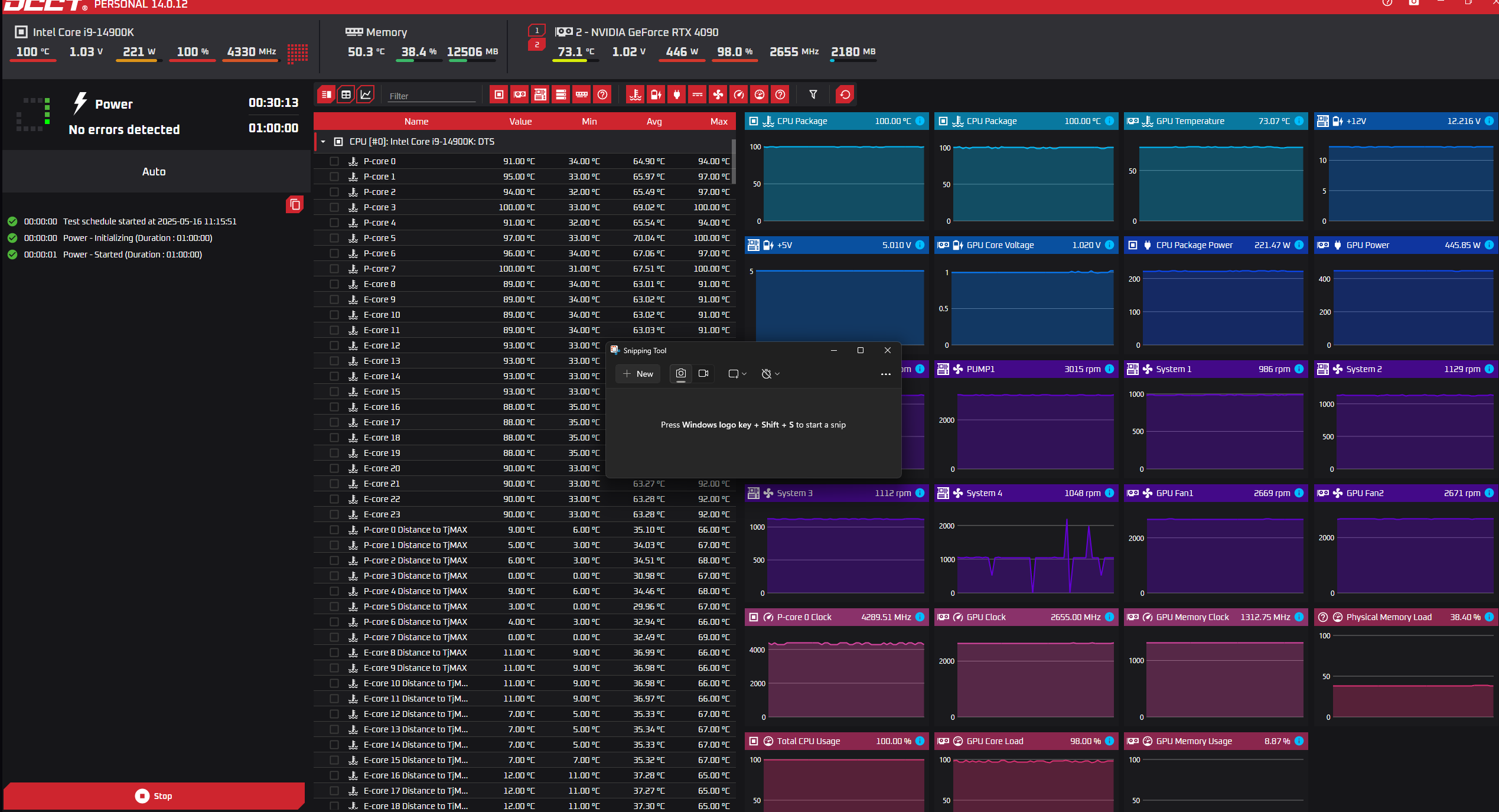Open info for GPU Power graph
The height and width of the screenshot is (812, 1499).
point(1489,245)
